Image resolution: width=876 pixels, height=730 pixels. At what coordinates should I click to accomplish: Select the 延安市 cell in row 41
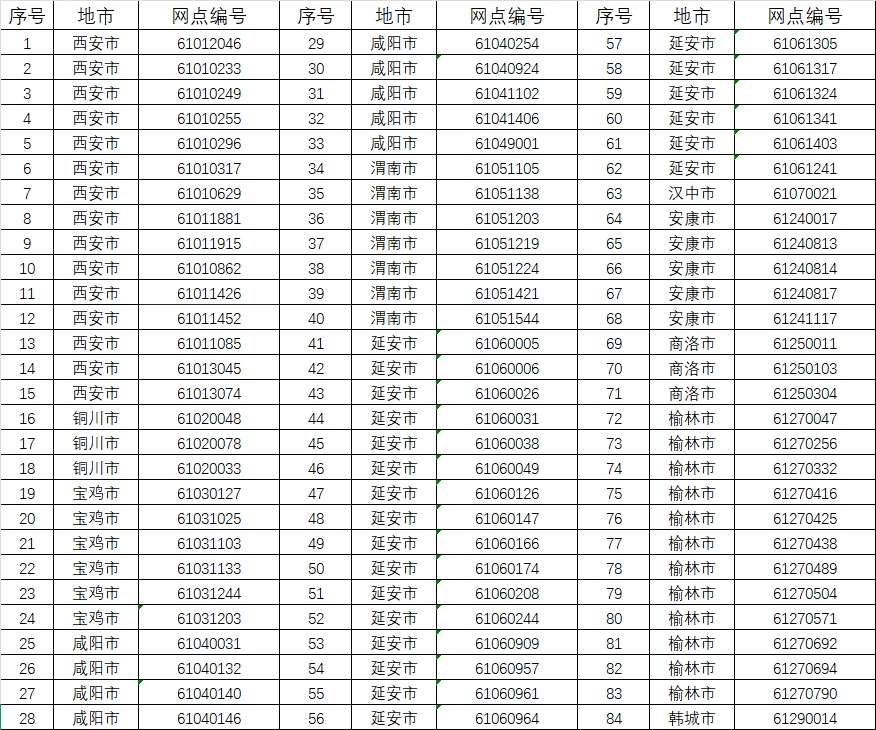395,344
